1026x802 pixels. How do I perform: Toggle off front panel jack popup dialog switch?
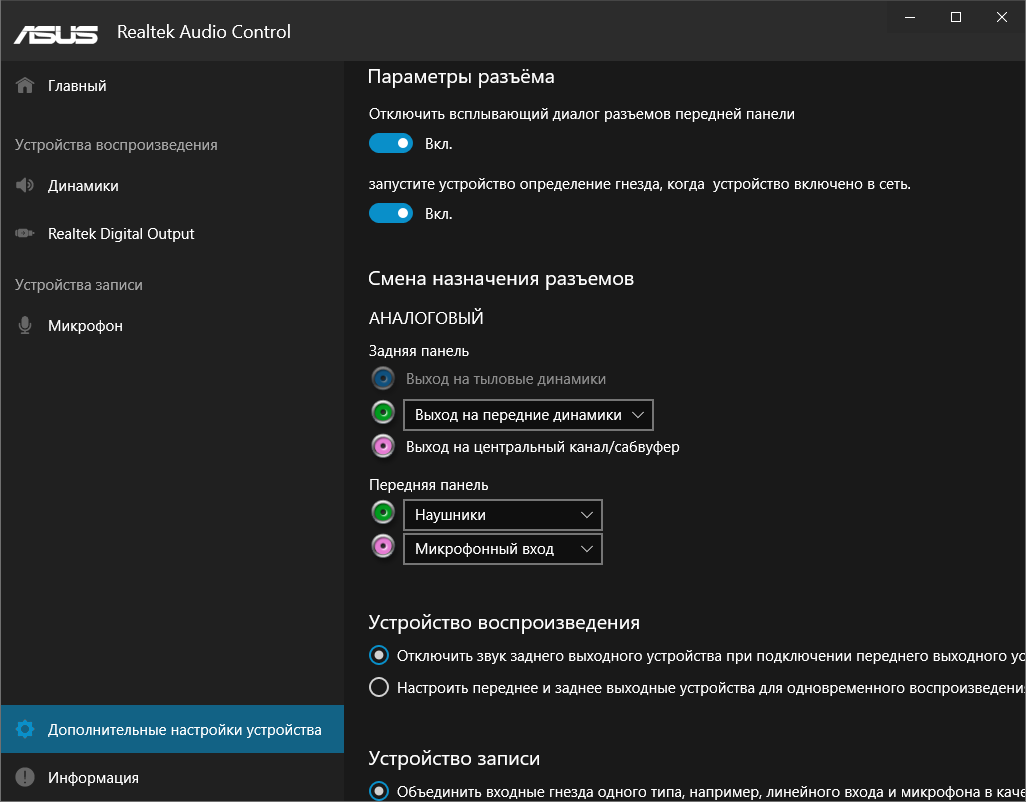(x=391, y=144)
